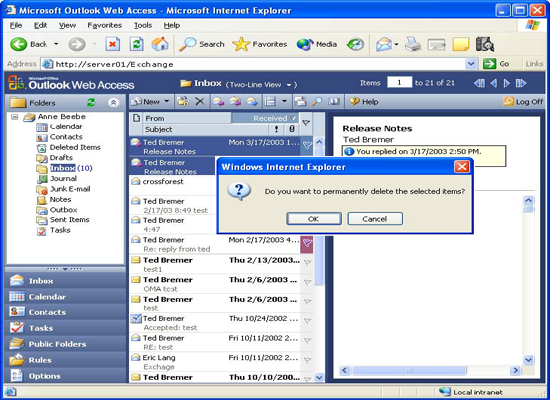Click the OWA Search magnifier icon
Viewport: 550px width, 400px height.
(x=317, y=102)
